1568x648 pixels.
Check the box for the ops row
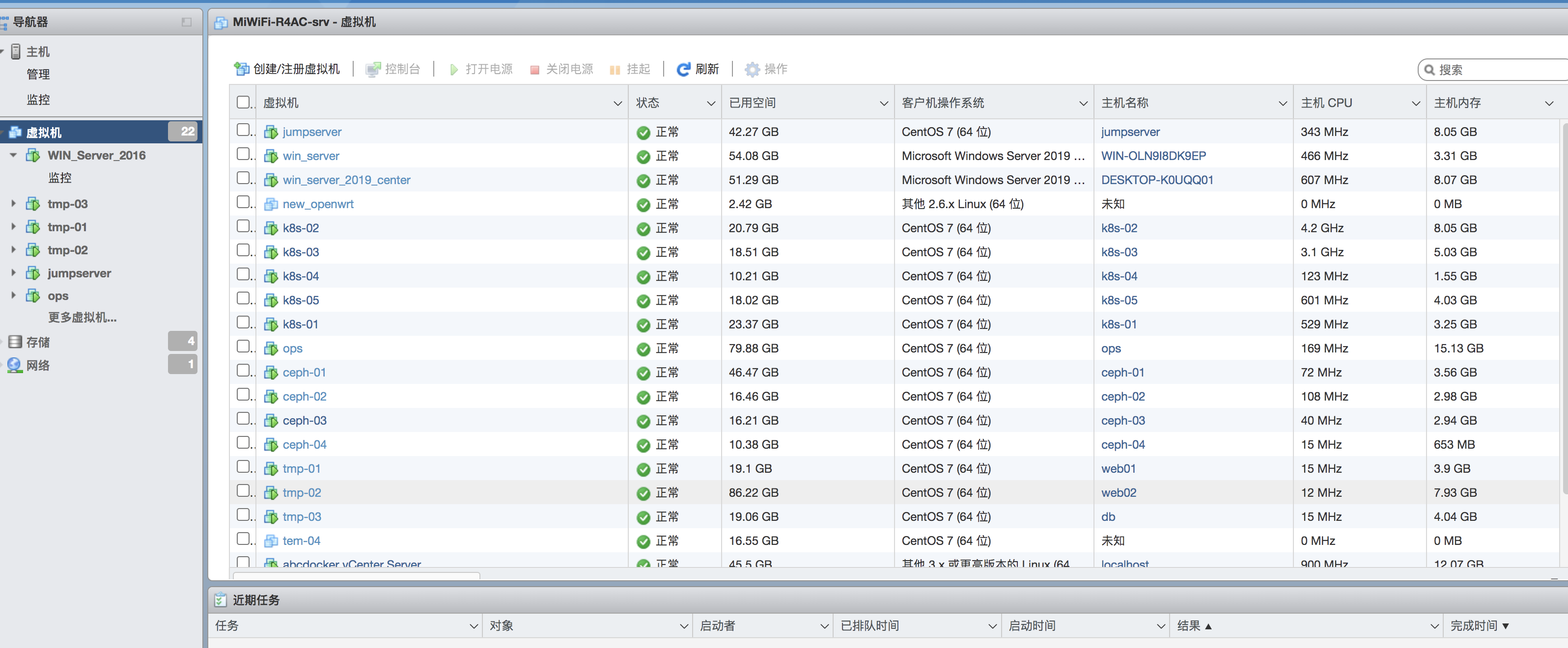click(244, 346)
